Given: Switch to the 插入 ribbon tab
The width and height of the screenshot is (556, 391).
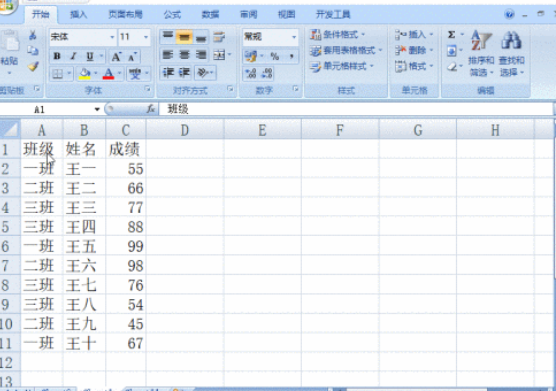Looking at the screenshot, I should coord(78,14).
